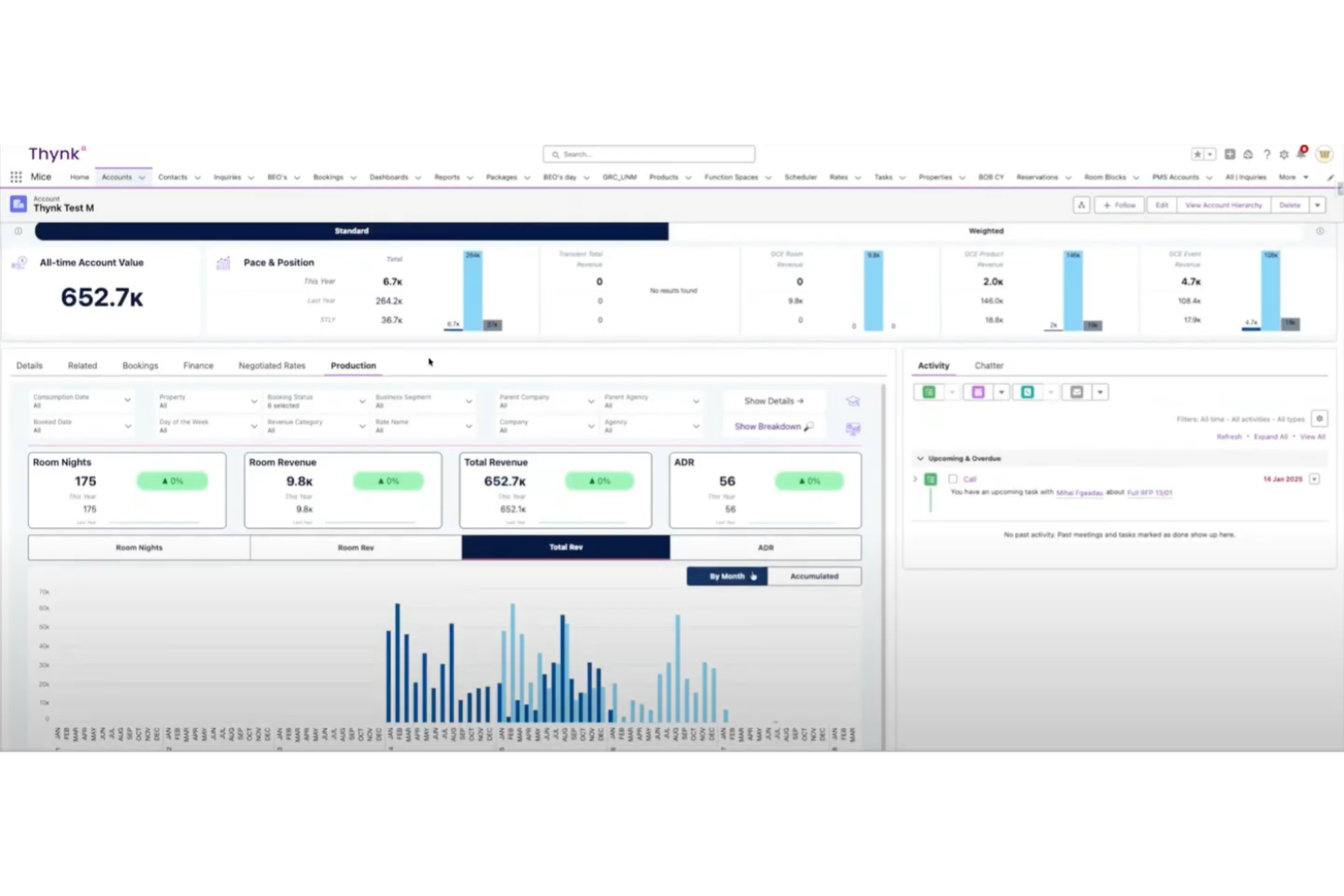1344x896 pixels.
Task: Expand more record actions dropdown next to Delete
Action: 1318,205
